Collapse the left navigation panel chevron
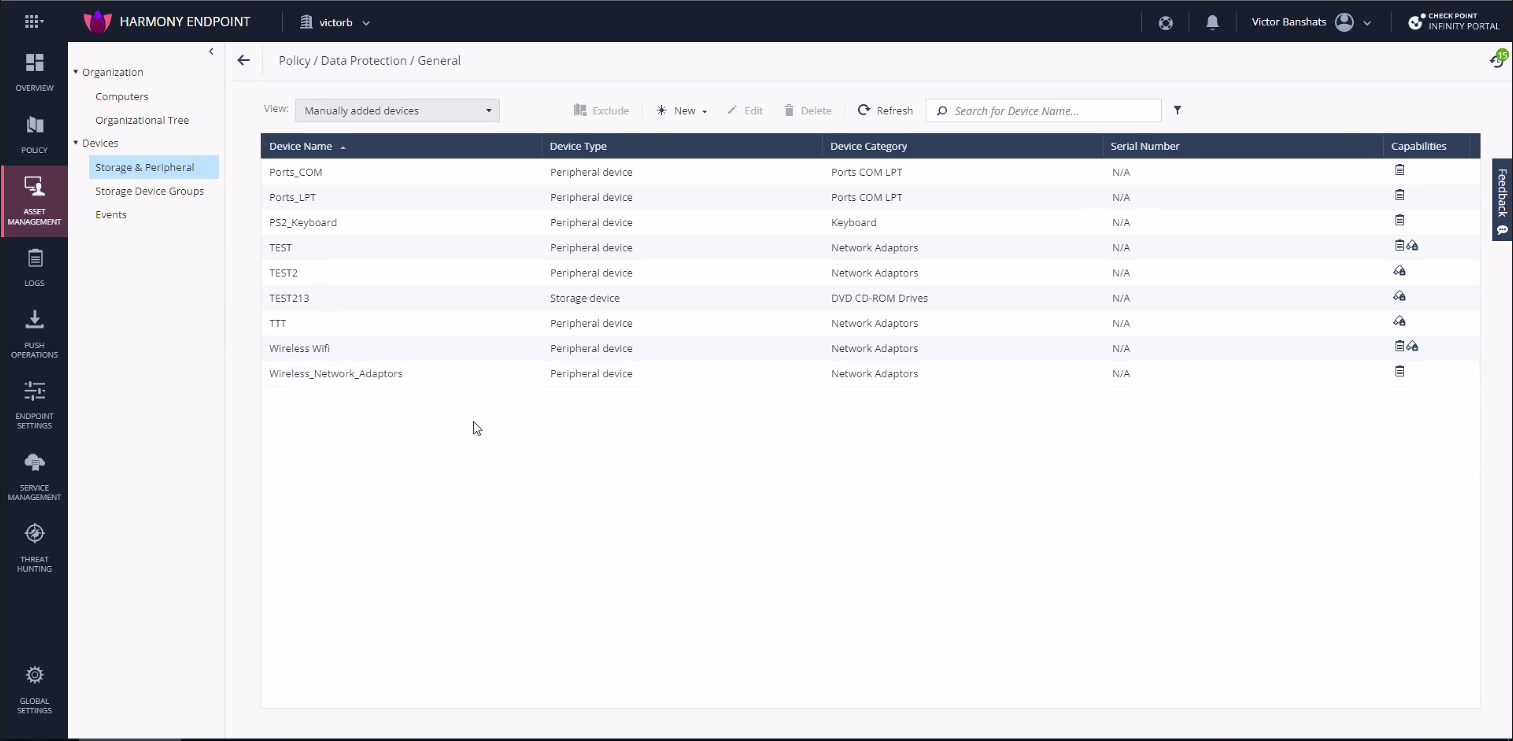Viewport: 1513px width, 741px height. click(211, 52)
